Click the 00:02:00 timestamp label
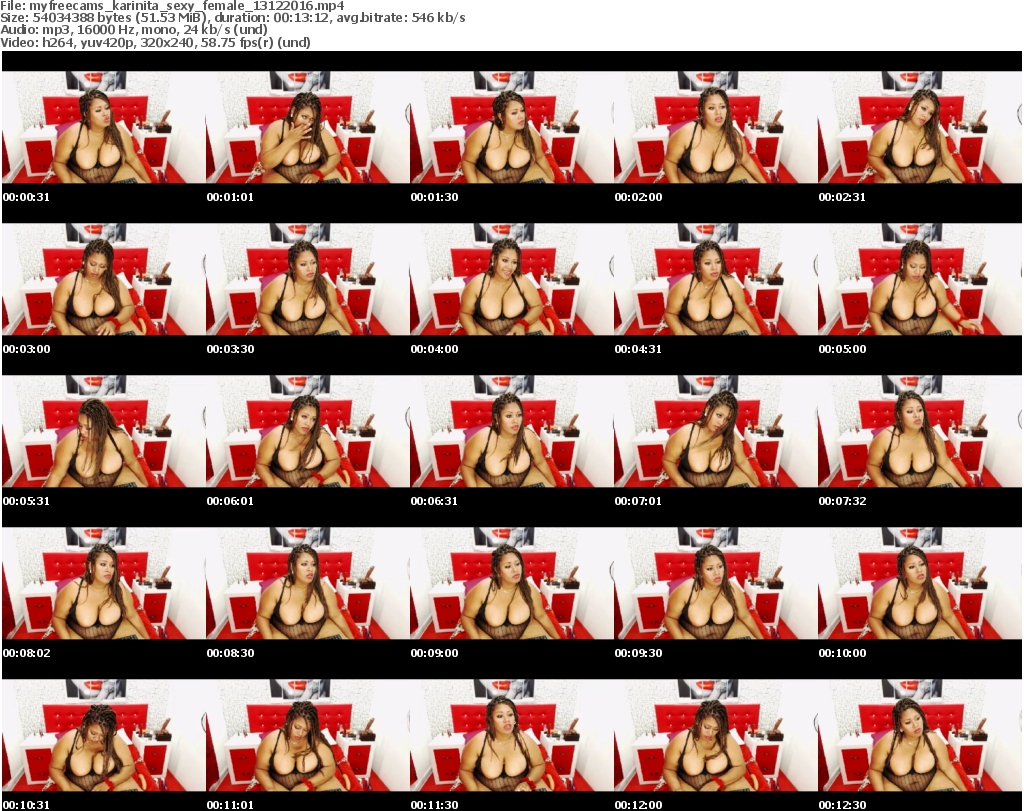Image resolution: width=1024 pixels, height=811 pixels. (638, 197)
